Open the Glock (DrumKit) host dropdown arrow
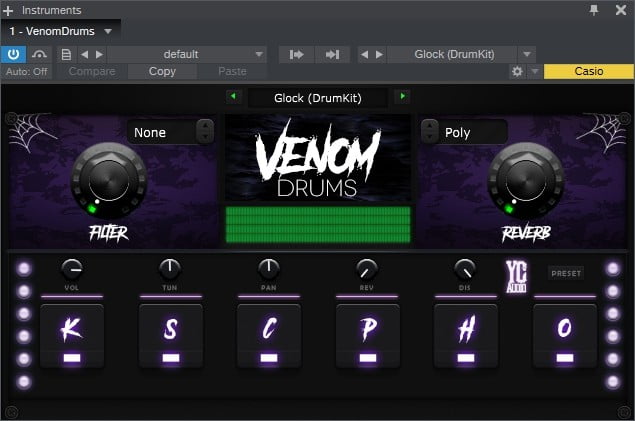The height and width of the screenshot is (421, 635). click(526, 54)
